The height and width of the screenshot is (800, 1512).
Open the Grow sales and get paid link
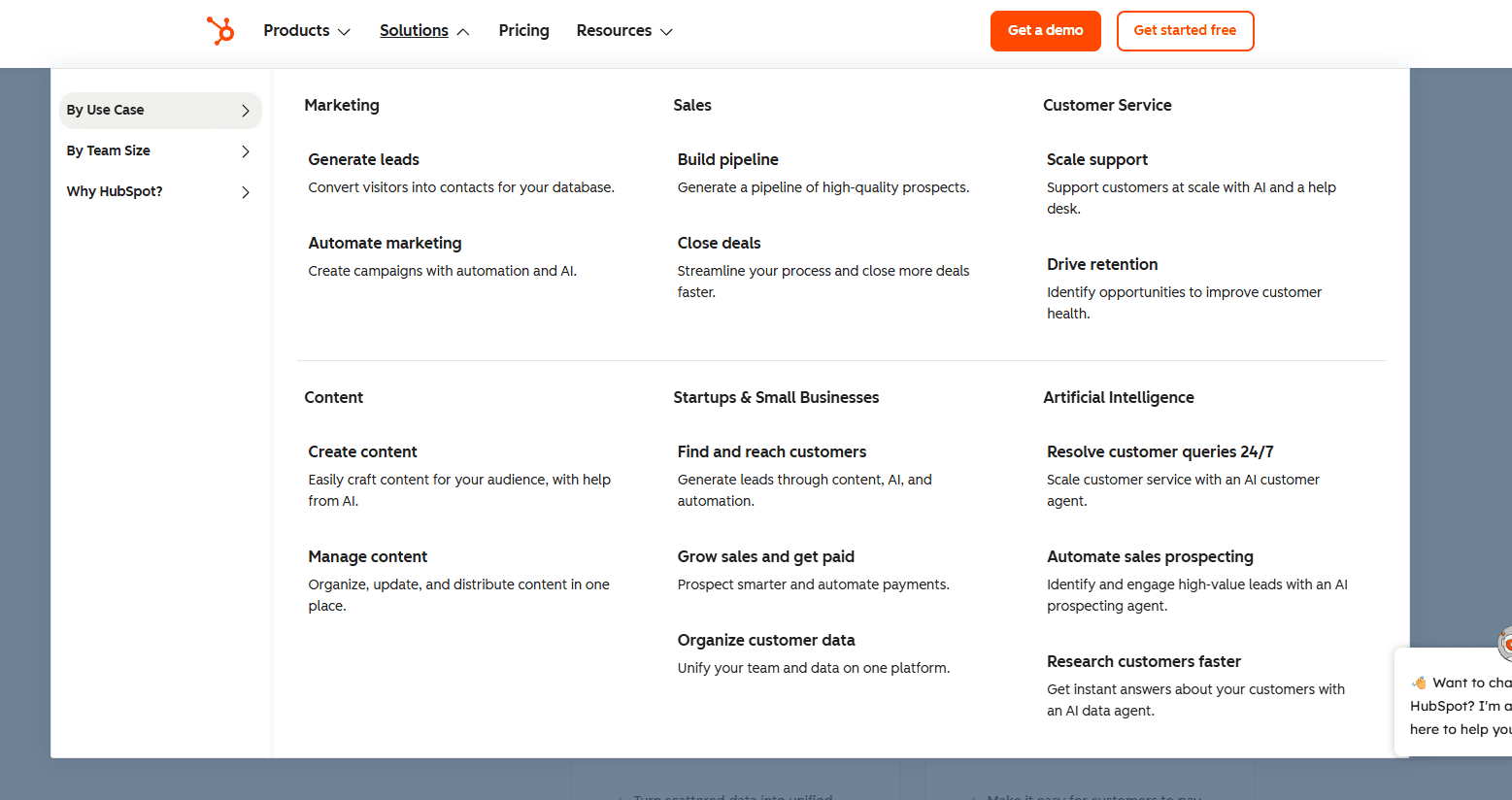[x=765, y=556]
